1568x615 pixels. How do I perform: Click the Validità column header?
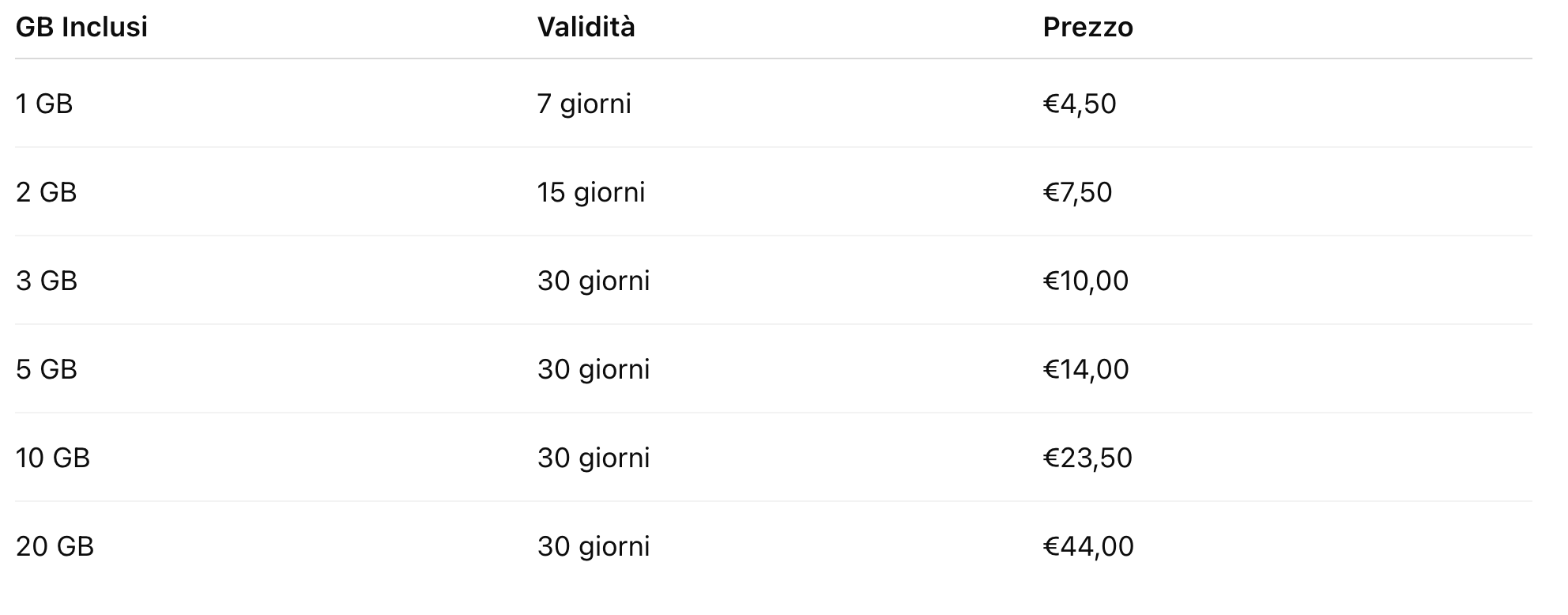pyautogui.click(x=586, y=27)
